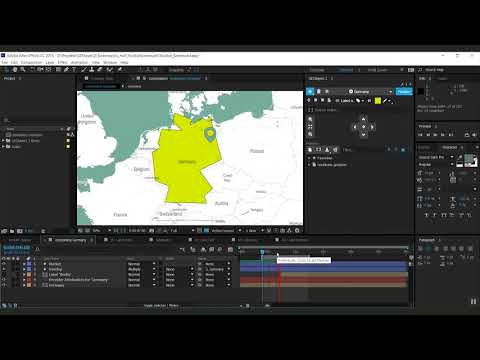Click the yellow-green color swatch in GEOlayers

(378, 100)
